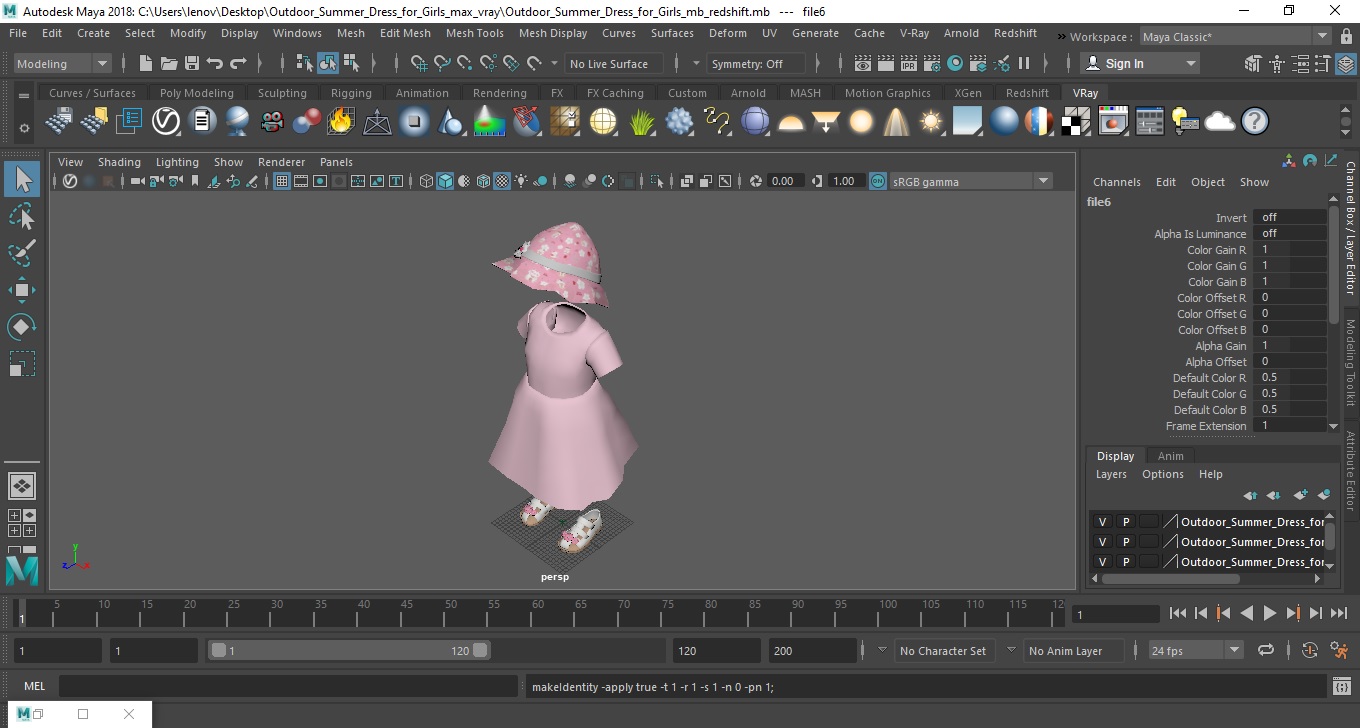The image size is (1360, 728).
Task: Enable Snap to grids magnet icon
Action: 419,63
